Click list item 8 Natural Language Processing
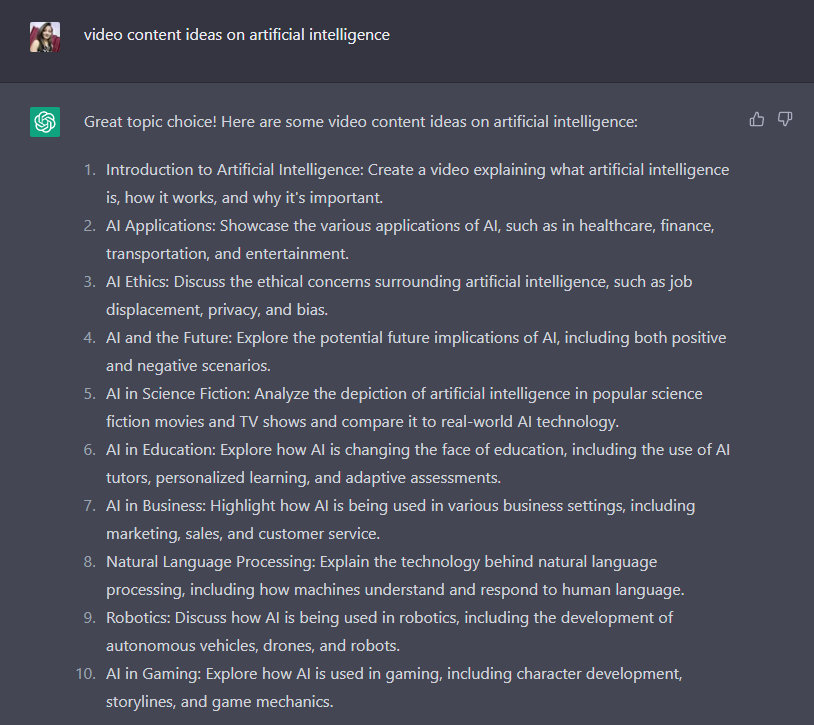The image size is (814, 725). click(395, 576)
